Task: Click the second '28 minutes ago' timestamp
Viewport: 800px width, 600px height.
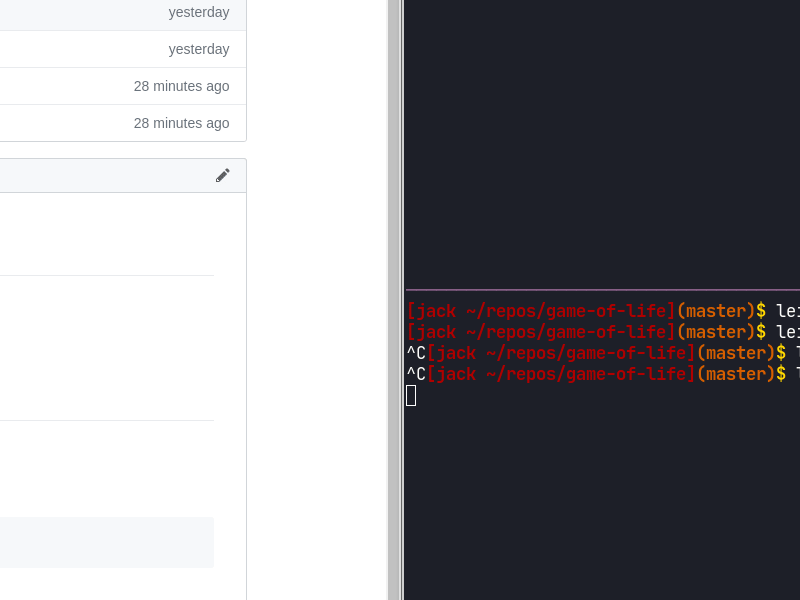Action: tap(181, 123)
